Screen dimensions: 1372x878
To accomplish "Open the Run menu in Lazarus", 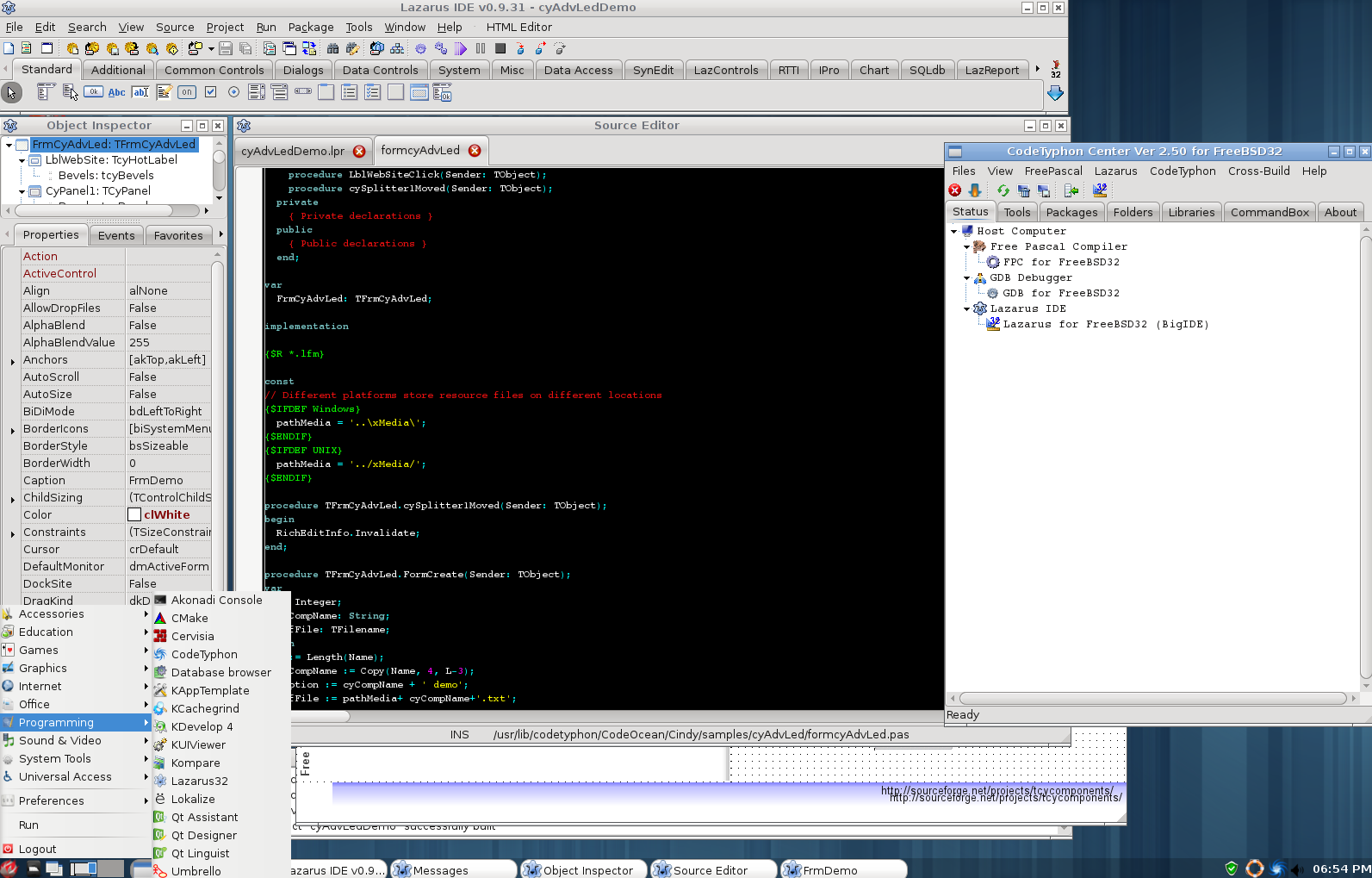I will click(266, 27).
